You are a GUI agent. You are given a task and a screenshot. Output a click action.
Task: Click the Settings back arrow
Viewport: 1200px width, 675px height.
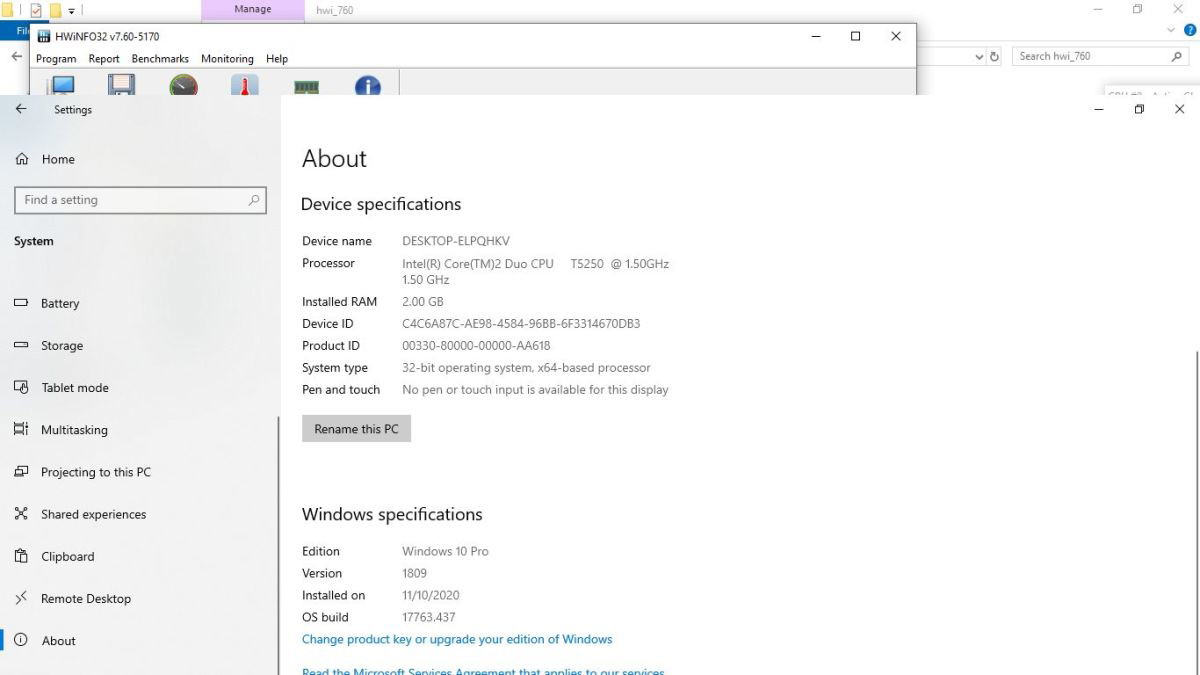[x=21, y=109]
